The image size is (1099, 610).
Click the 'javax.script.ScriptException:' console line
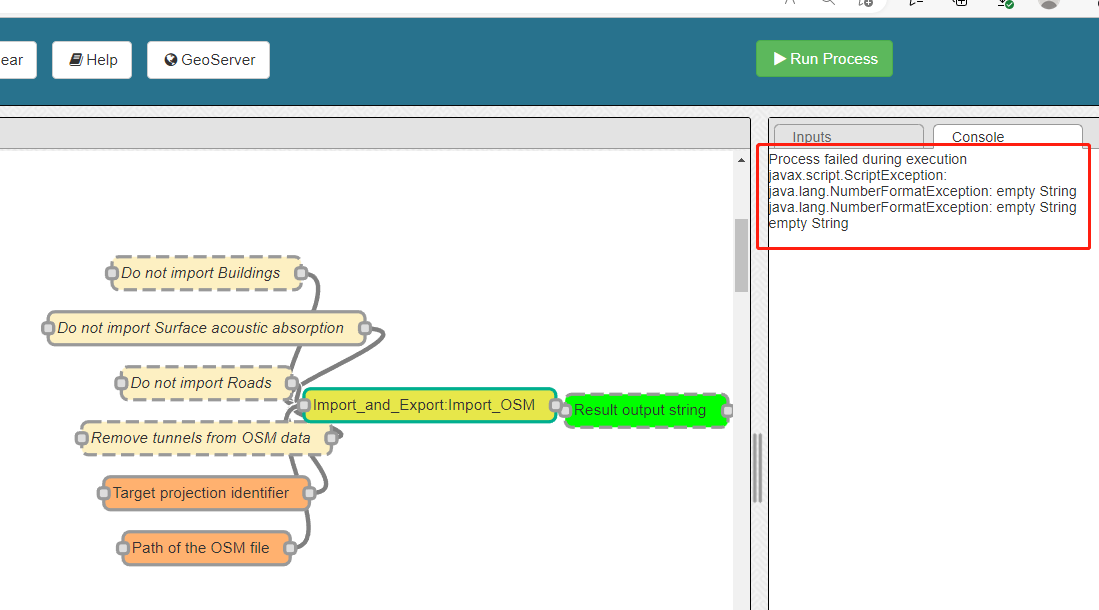(858, 175)
